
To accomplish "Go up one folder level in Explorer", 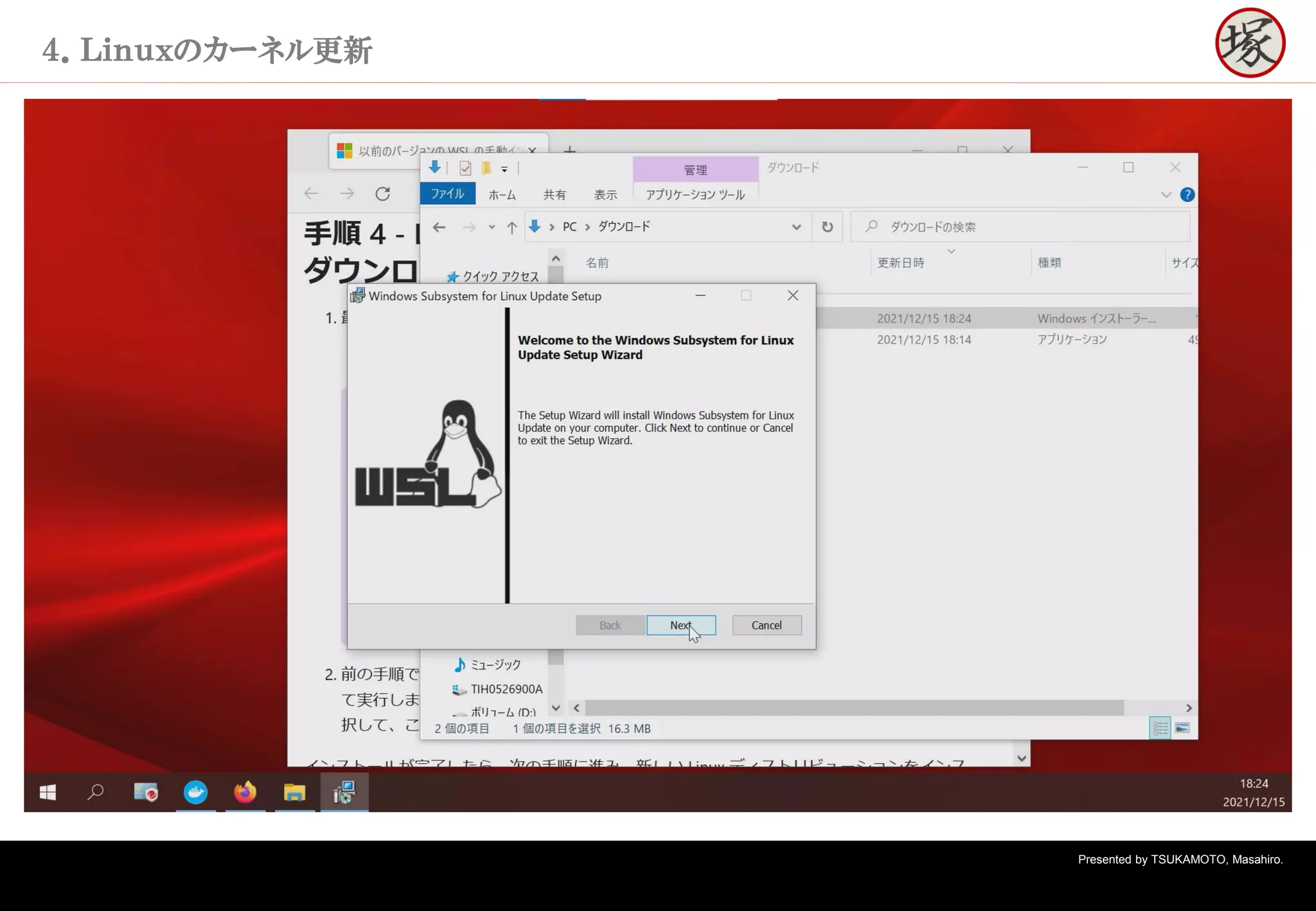I will (511, 227).
